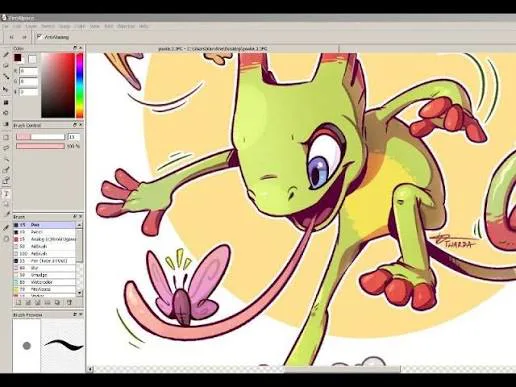Image resolution: width=516 pixels, height=387 pixels.
Task: Toggle the AntiAliasing checkbox
Action: [x=40, y=37]
